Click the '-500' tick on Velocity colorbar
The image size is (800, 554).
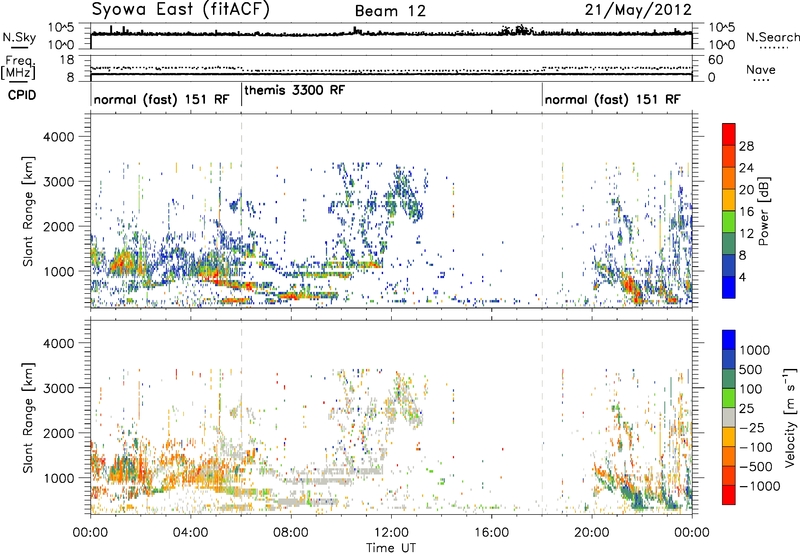(x=756, y=466)
